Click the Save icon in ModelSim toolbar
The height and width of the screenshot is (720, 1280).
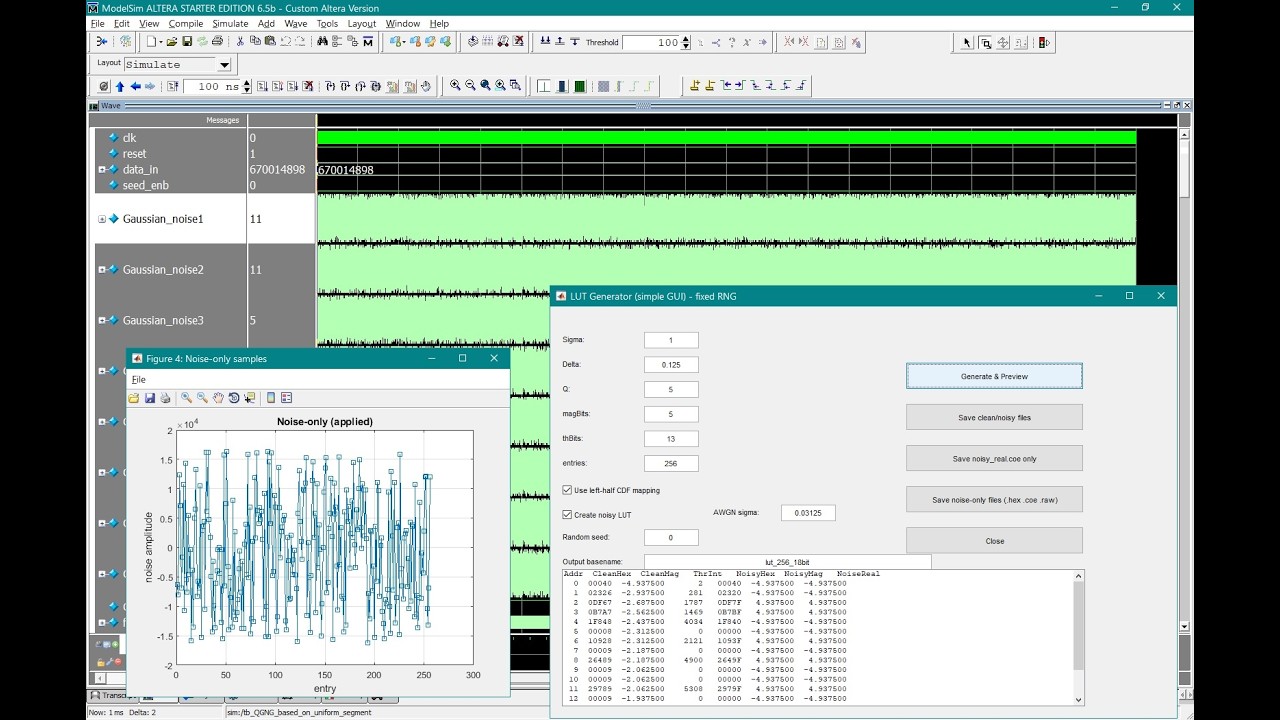coord(187,42)
